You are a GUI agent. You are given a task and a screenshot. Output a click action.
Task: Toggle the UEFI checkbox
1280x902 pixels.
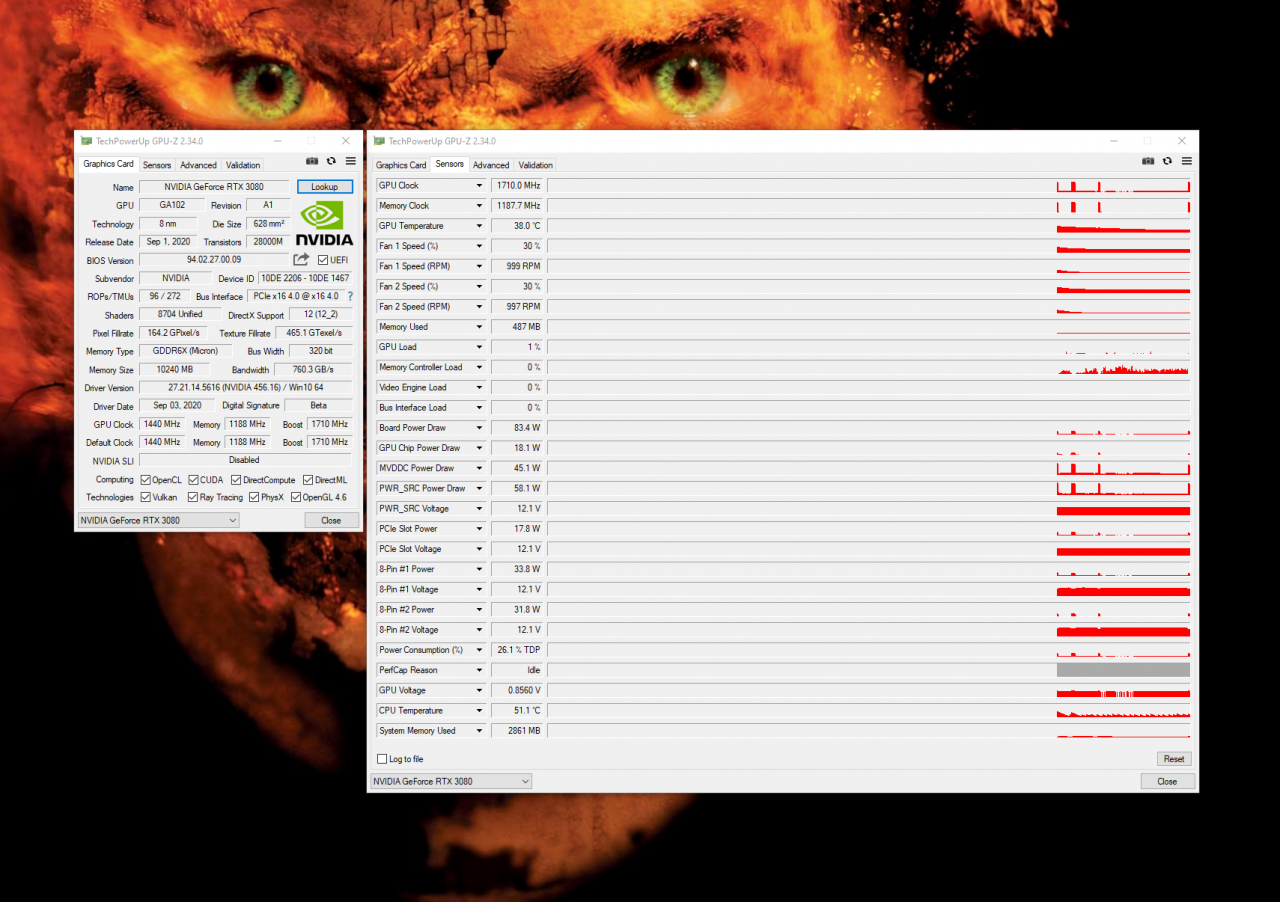tap(323, 260)
